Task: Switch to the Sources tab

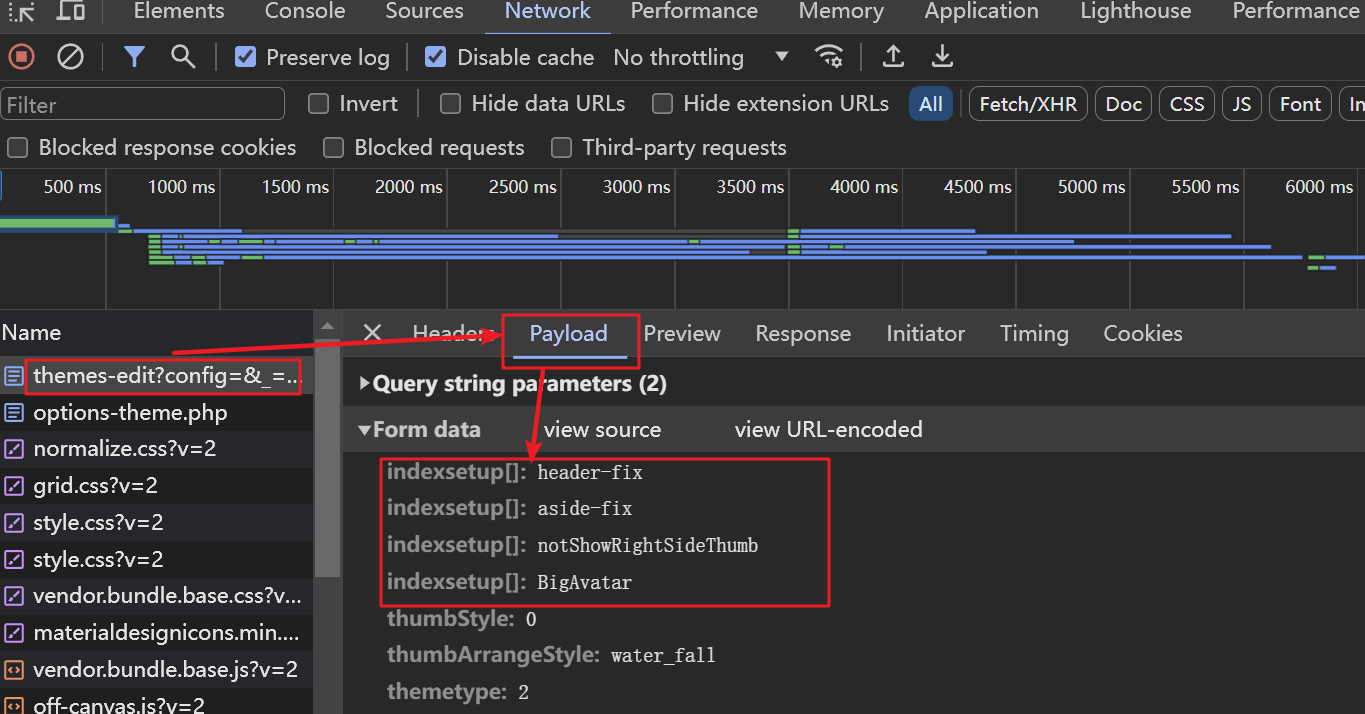Action: click(424, 11)
